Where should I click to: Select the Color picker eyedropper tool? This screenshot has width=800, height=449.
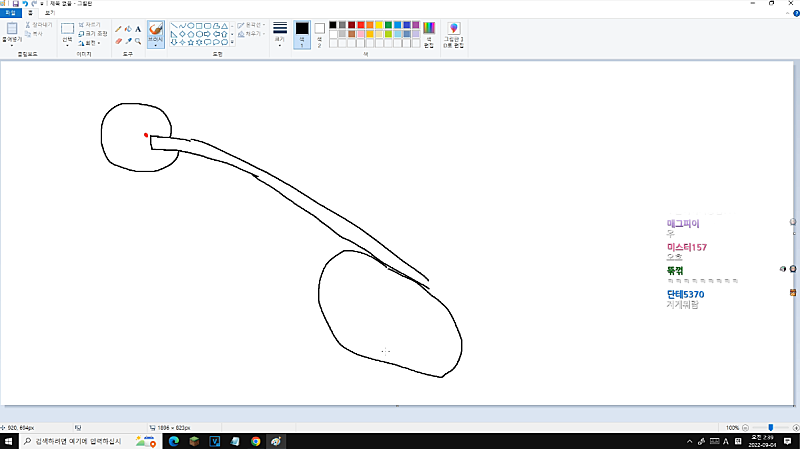click(128, 41)
